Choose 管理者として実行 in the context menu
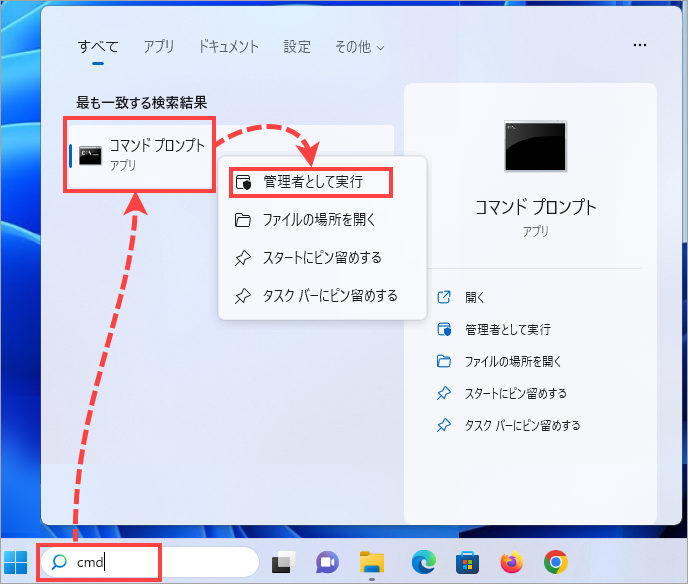 pos(311,182)
